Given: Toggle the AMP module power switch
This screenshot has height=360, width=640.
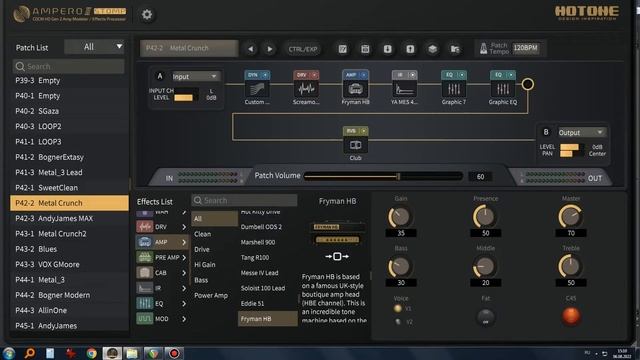Looking at the screenshot, I should tap(363, 75).
